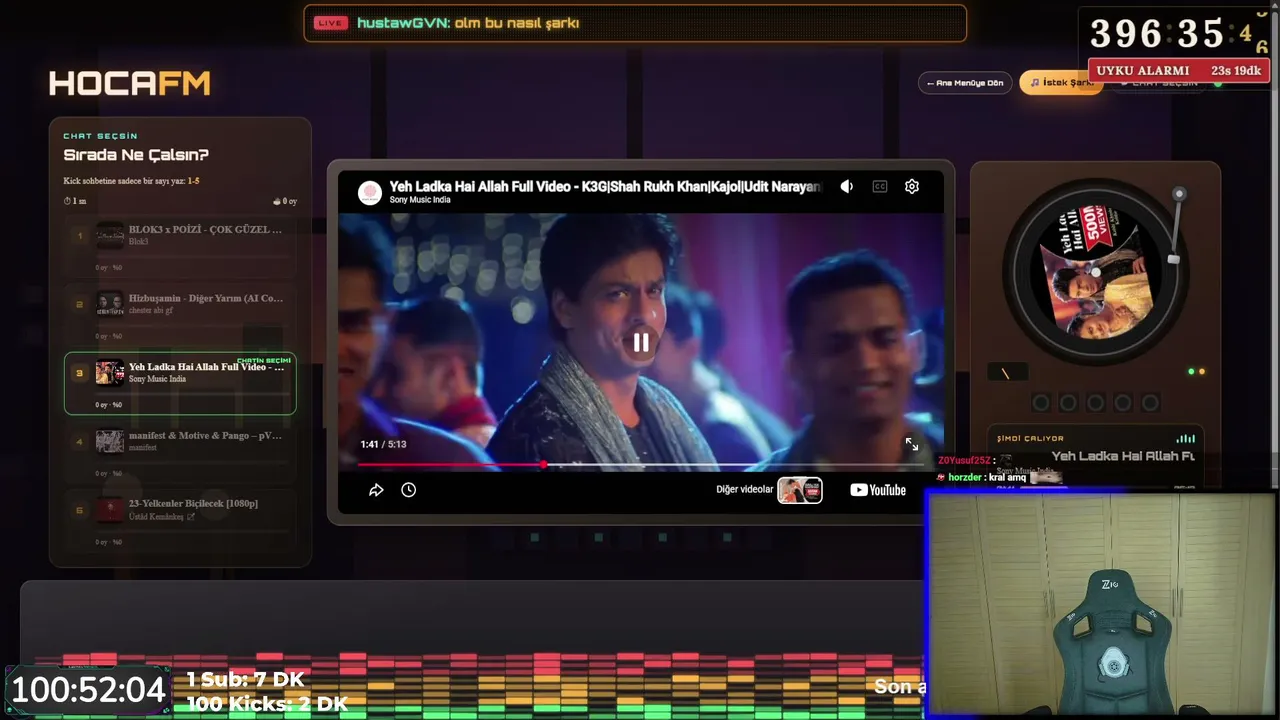Click the 1:41 / 5:13 time display

point(383,444)
